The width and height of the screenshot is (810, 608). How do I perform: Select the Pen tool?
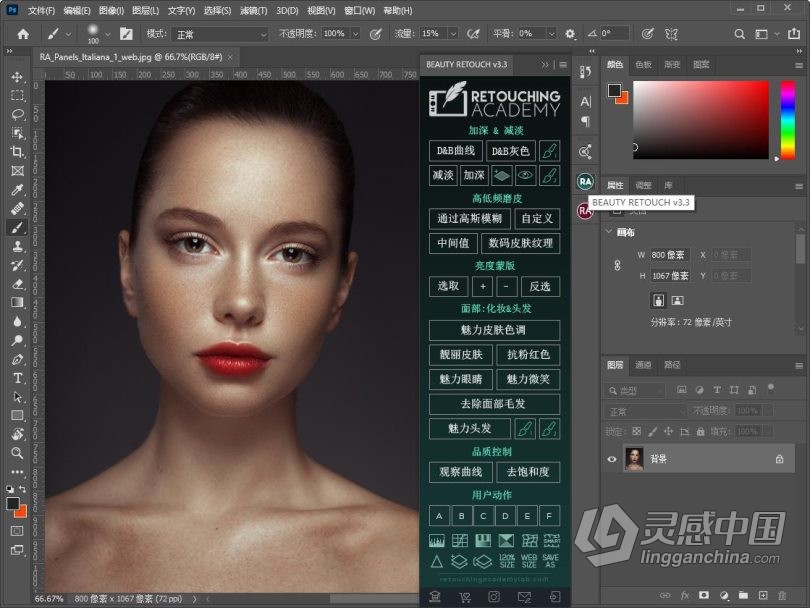tap(17, 360)
